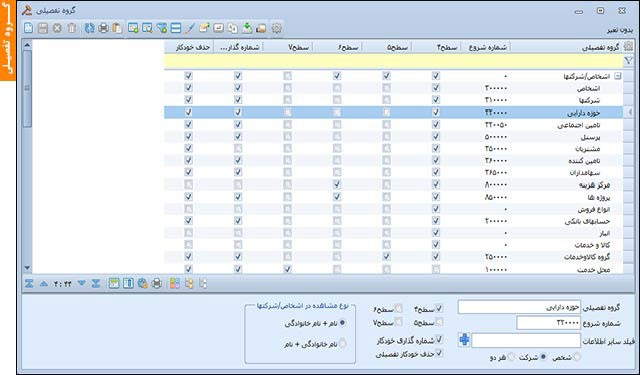Open the grid options corner icon

point(629,47)
